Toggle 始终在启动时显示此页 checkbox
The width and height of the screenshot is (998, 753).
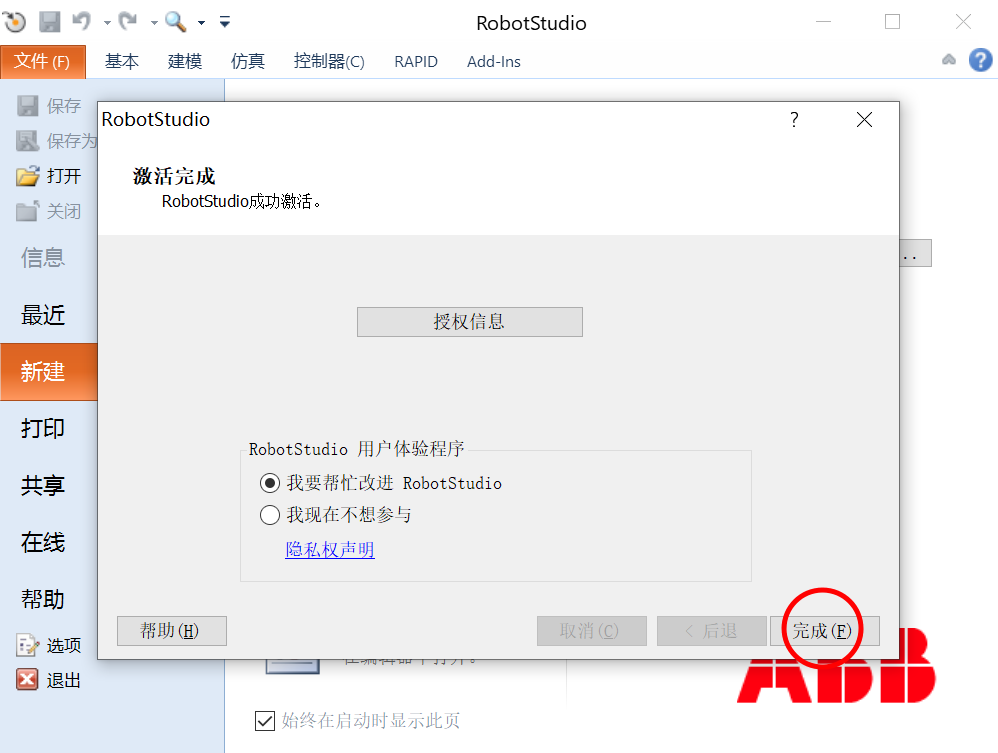coord(265,721)
